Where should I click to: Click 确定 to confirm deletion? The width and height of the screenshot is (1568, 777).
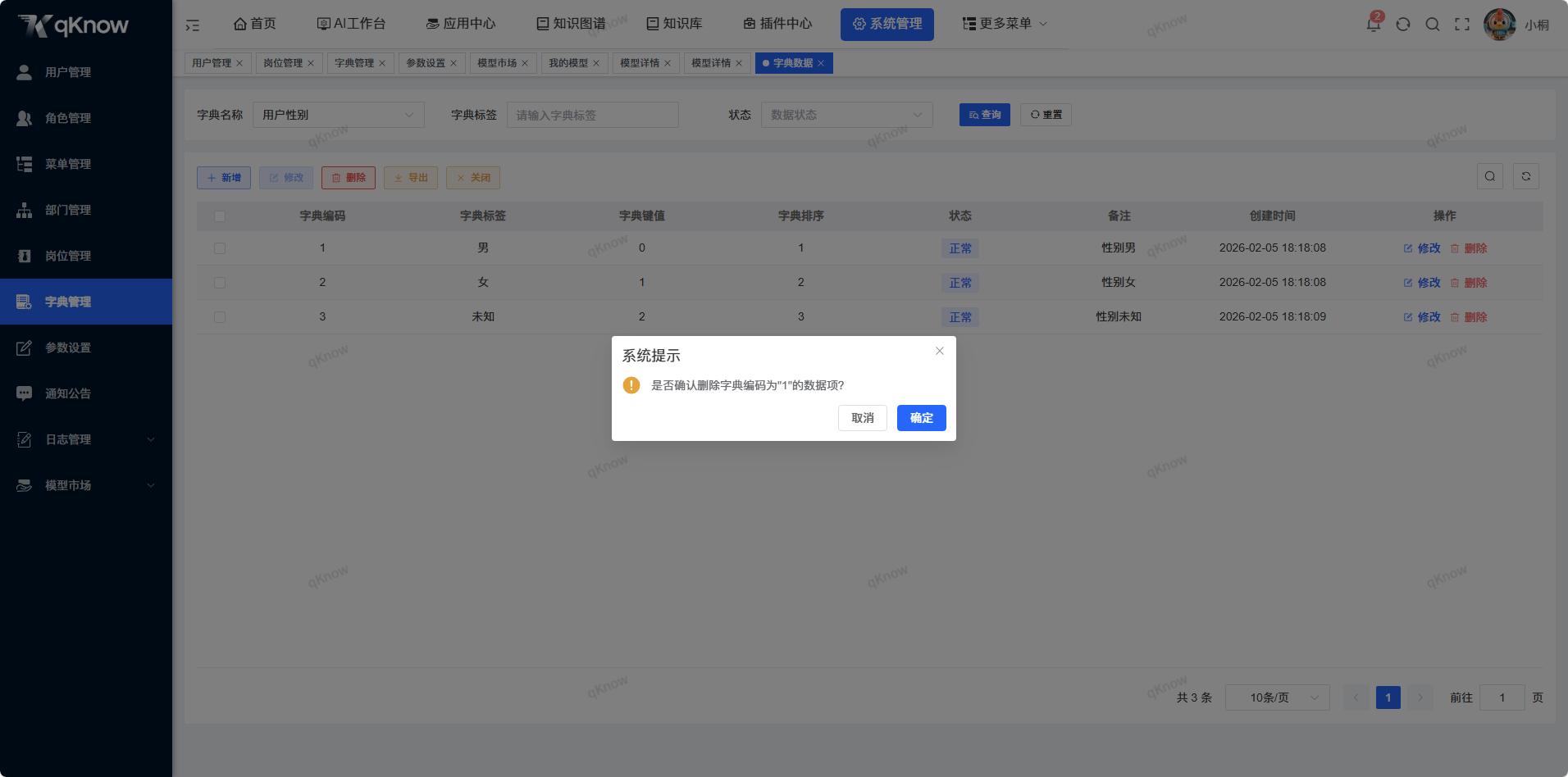[x=922, y=418]
